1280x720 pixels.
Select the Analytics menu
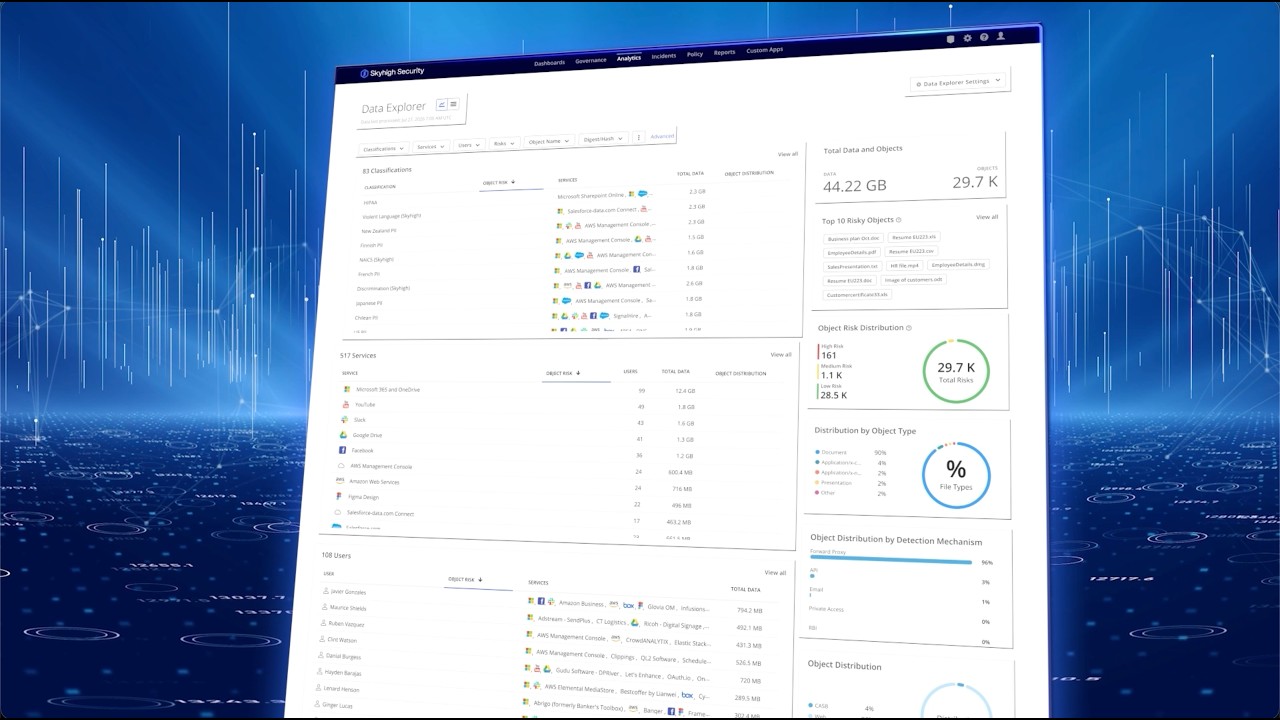click(629, 58)
